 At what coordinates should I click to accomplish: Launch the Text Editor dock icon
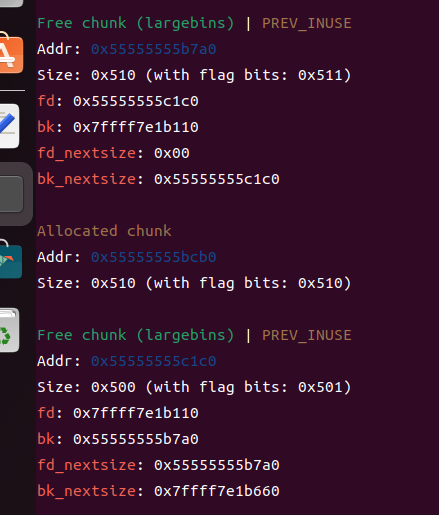(x=9, y=126)
